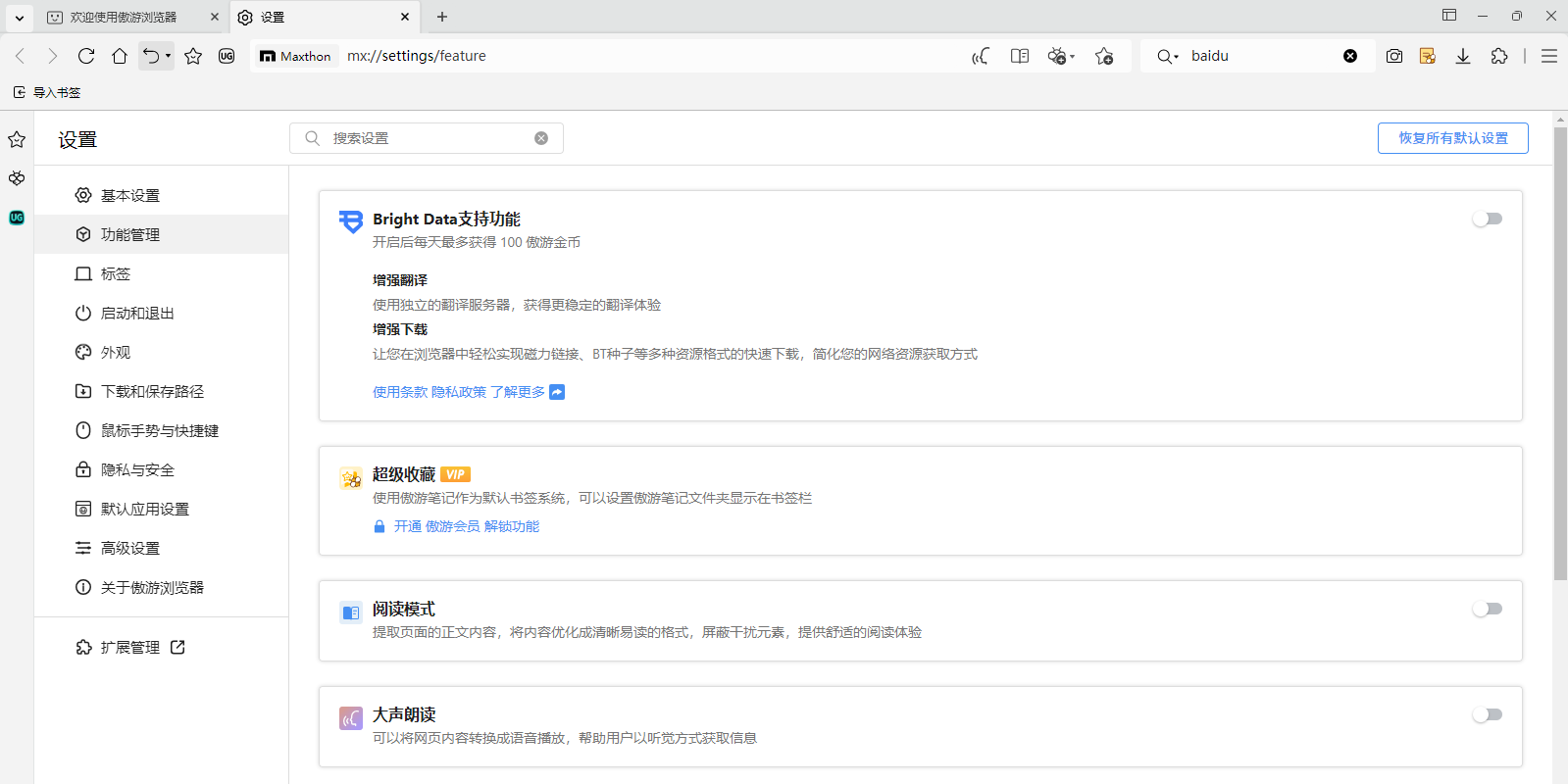Go to the home page icon
Viewport: 1568px width, 784px height.
pyautogui.click(x=120, y=57)
